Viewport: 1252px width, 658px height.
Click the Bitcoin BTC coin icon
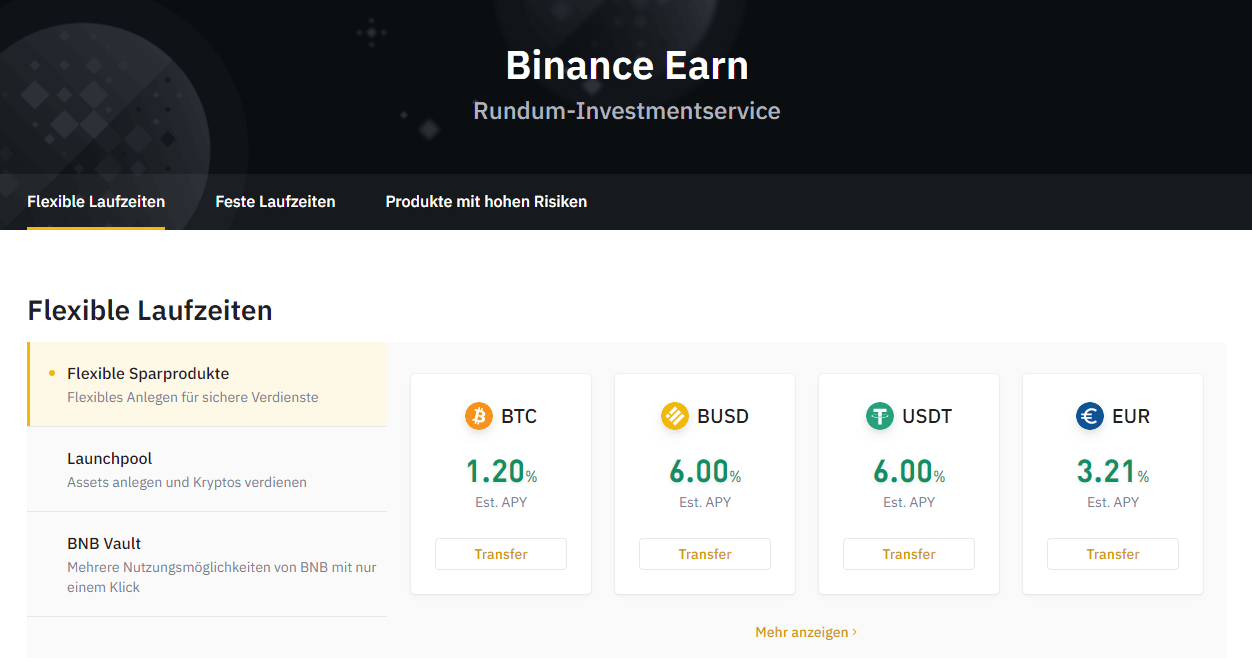point(479,416)
